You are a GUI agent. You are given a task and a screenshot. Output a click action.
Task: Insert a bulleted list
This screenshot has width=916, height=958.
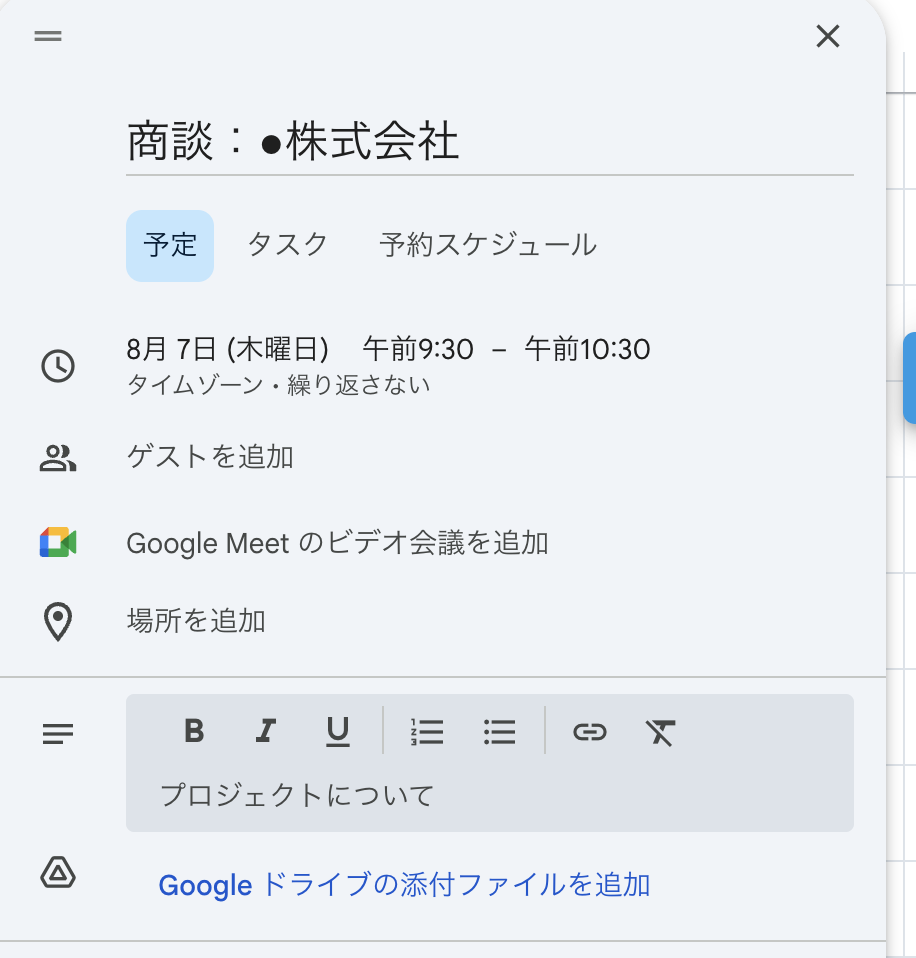499,732
